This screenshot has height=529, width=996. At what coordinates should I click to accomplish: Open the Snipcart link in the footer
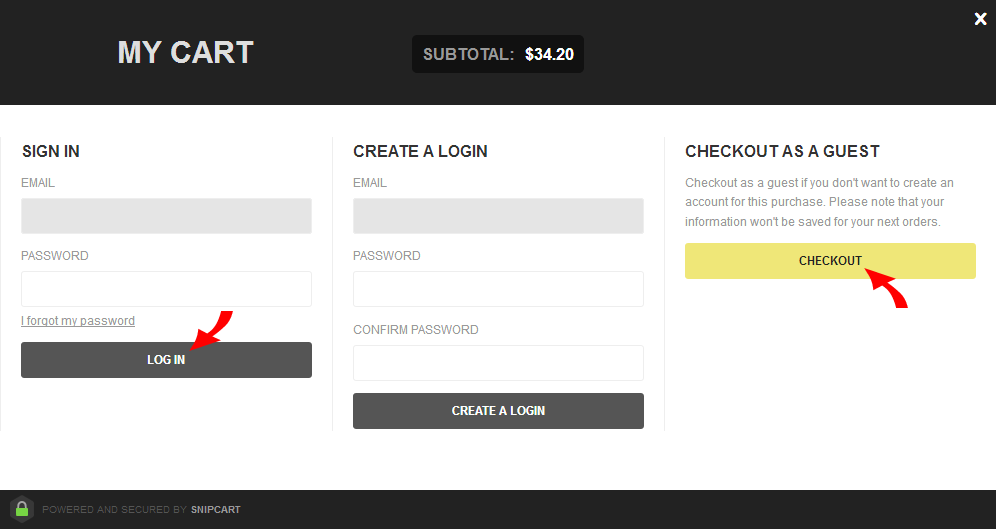pos(215,509)
